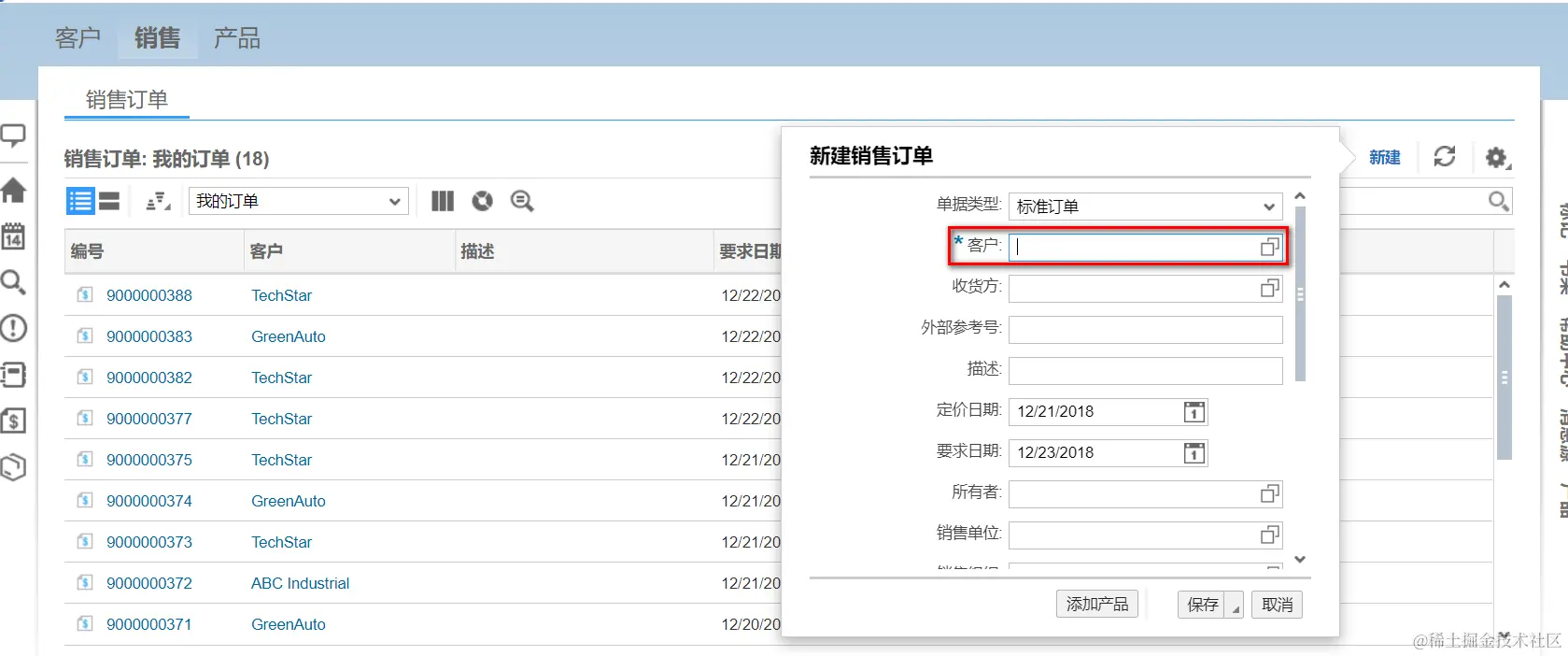Switch to the 销售 top tab

(x=157, y=38)
